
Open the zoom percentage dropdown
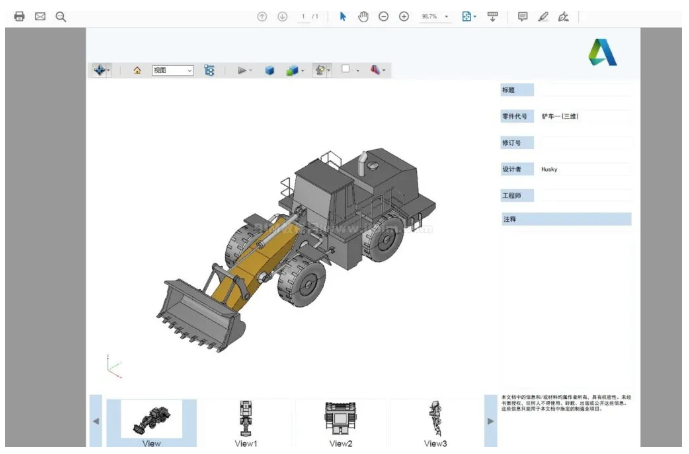tap(446, 17)
